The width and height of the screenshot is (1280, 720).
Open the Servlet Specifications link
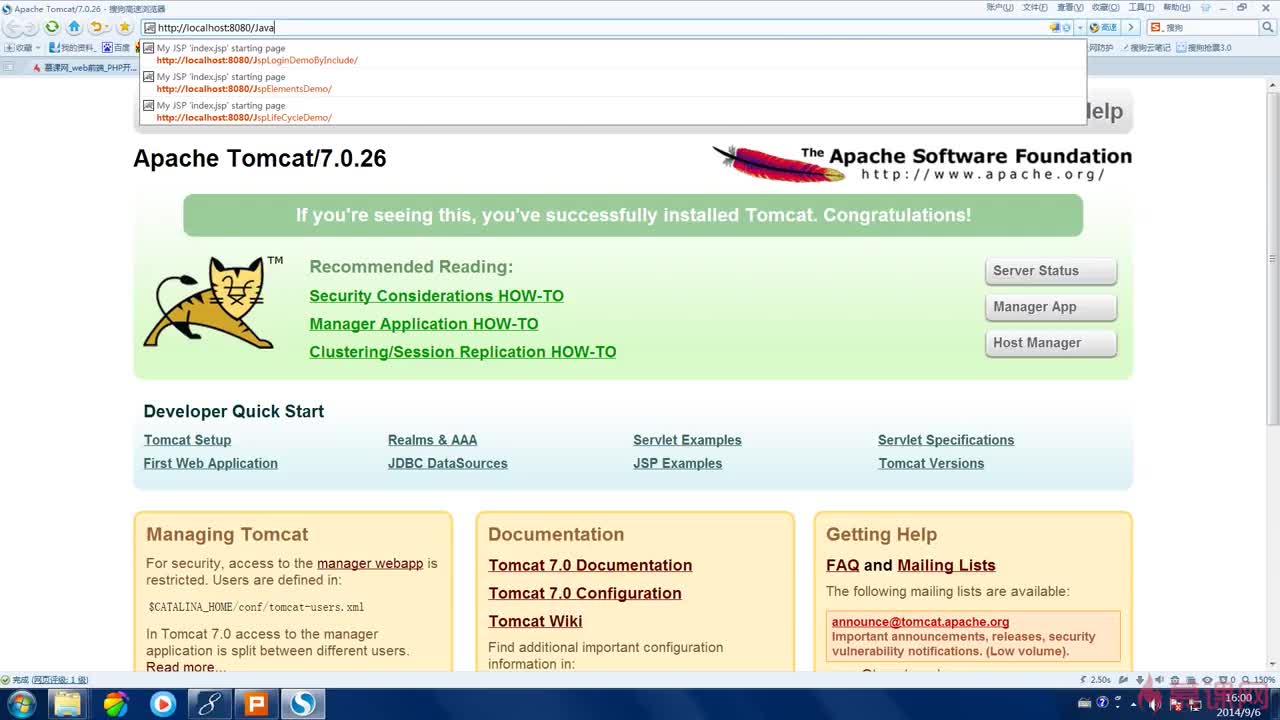[946, 440]
